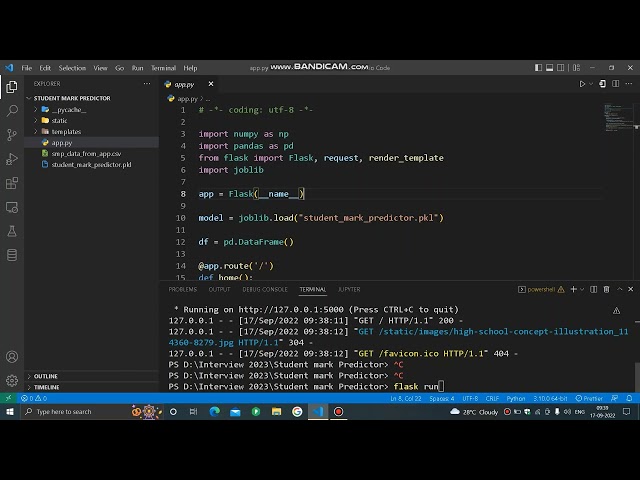The height and width of the screenshot is (480, 640).
Task: Change indentation via Spaces: 4
Action: [442, 398]
